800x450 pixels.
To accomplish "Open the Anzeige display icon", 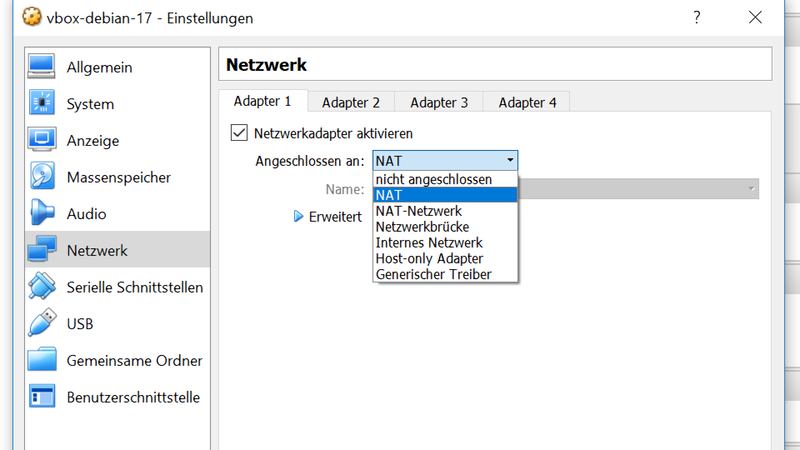I will pyautogui.click(x=41, y=139).
